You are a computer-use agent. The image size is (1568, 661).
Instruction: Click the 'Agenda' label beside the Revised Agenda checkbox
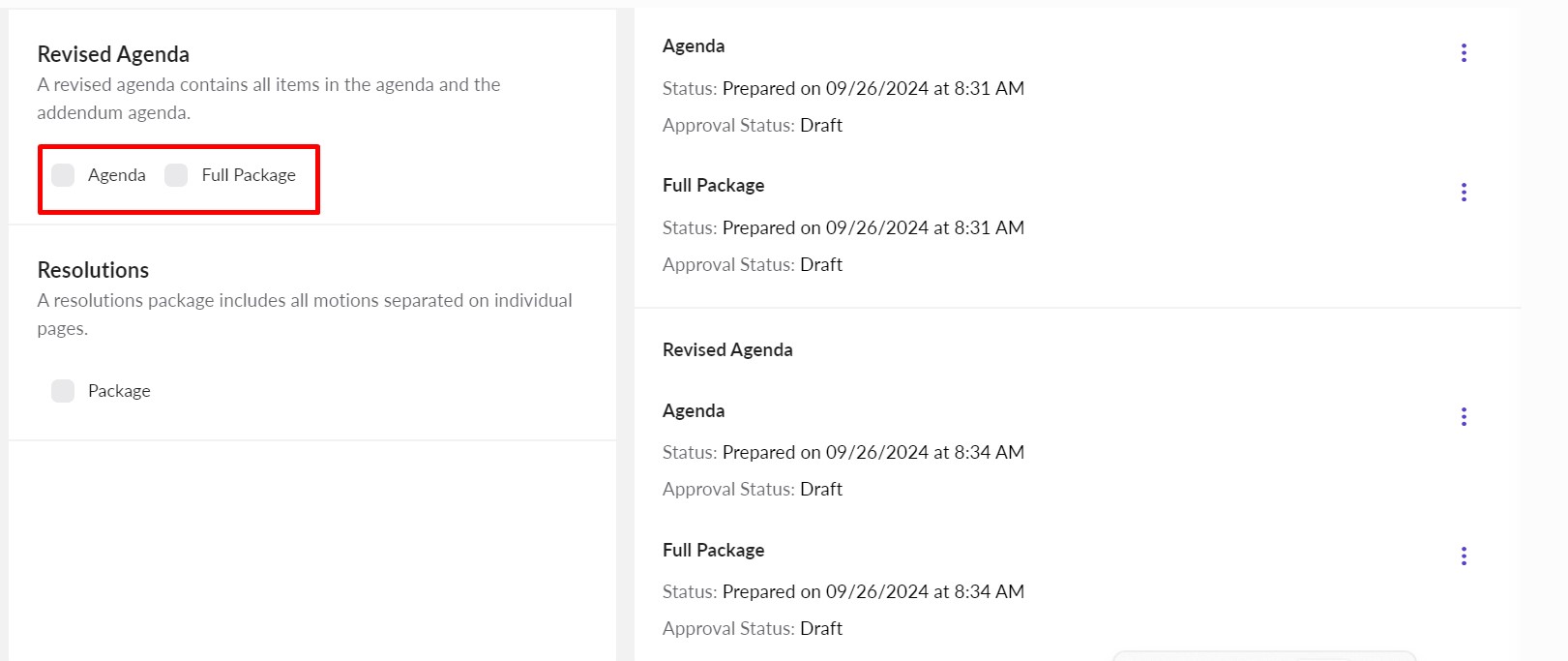[x=116, y=175]
